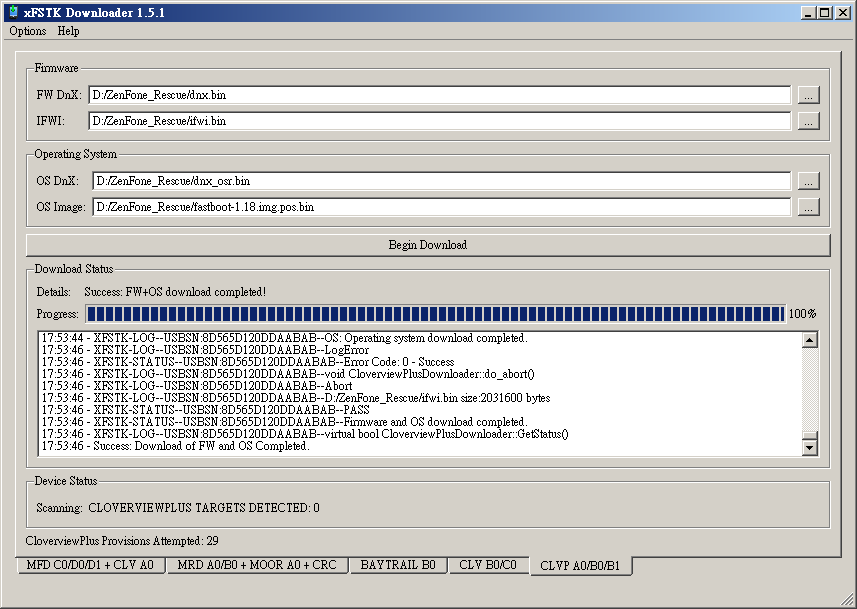857x609 pixels.
Task: Browse for a different IFWI file
Action: click(810, 120)
